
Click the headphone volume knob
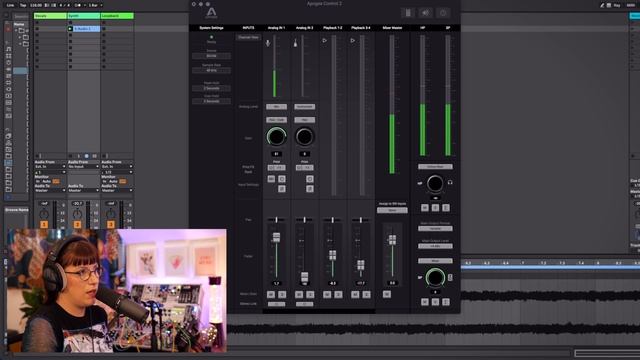pyautogui.click(x=435, y=183)
